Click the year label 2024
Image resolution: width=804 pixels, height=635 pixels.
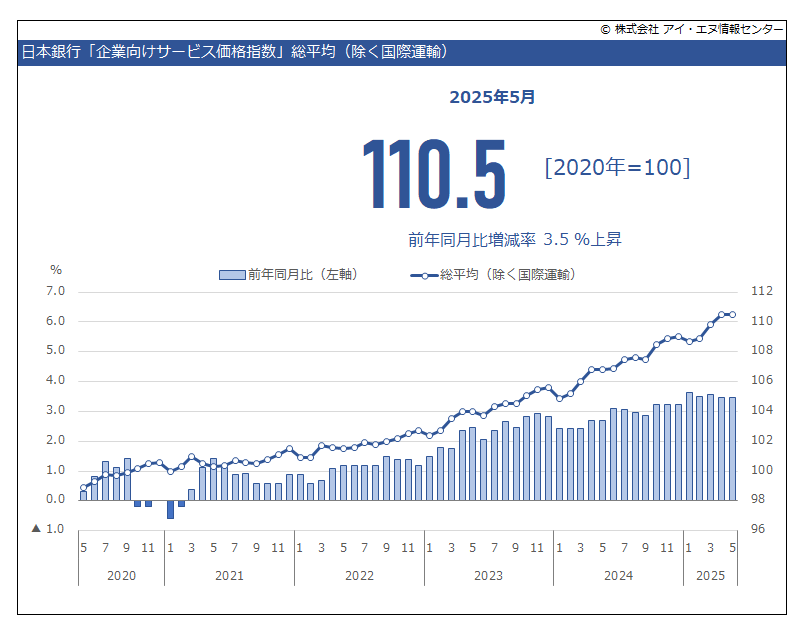coord(618,576)
